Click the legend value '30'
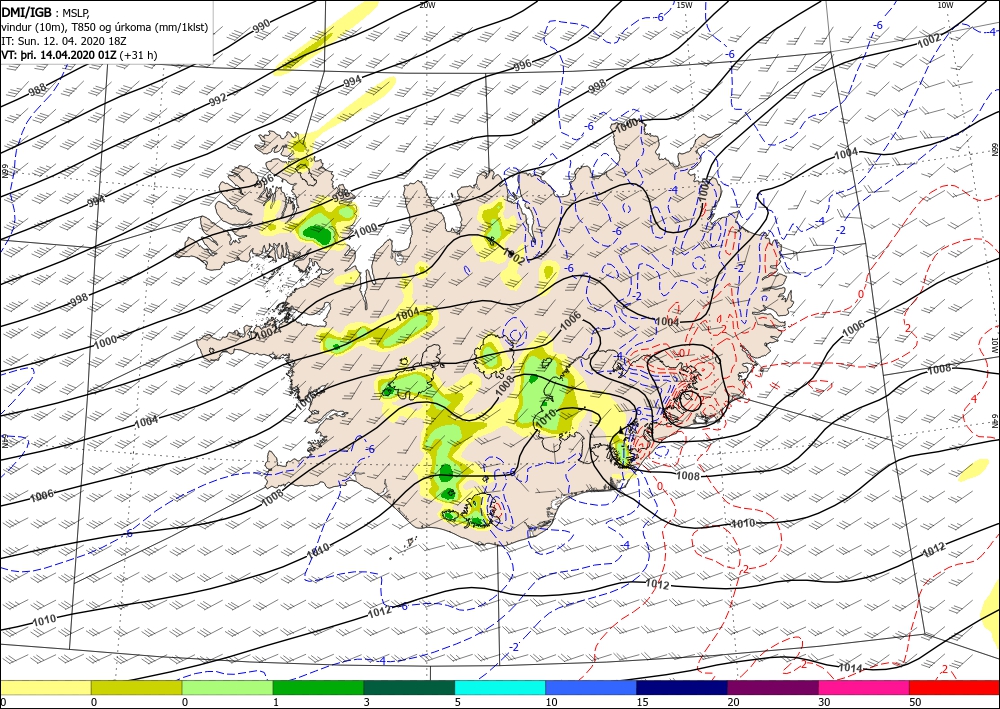 [x=824, y=702]
